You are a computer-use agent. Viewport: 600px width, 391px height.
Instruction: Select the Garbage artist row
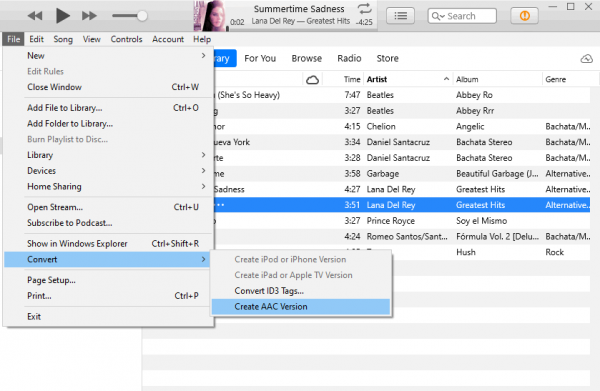point(402,174)
